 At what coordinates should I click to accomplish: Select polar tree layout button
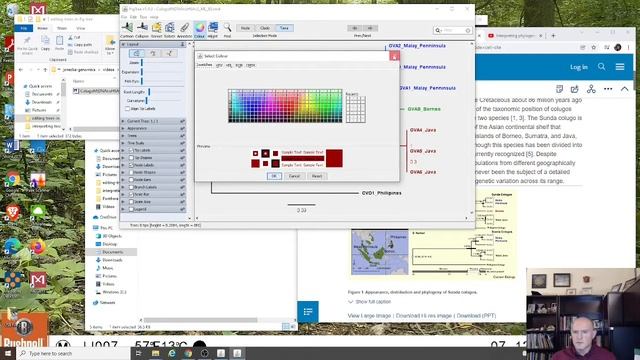[153, 53]
